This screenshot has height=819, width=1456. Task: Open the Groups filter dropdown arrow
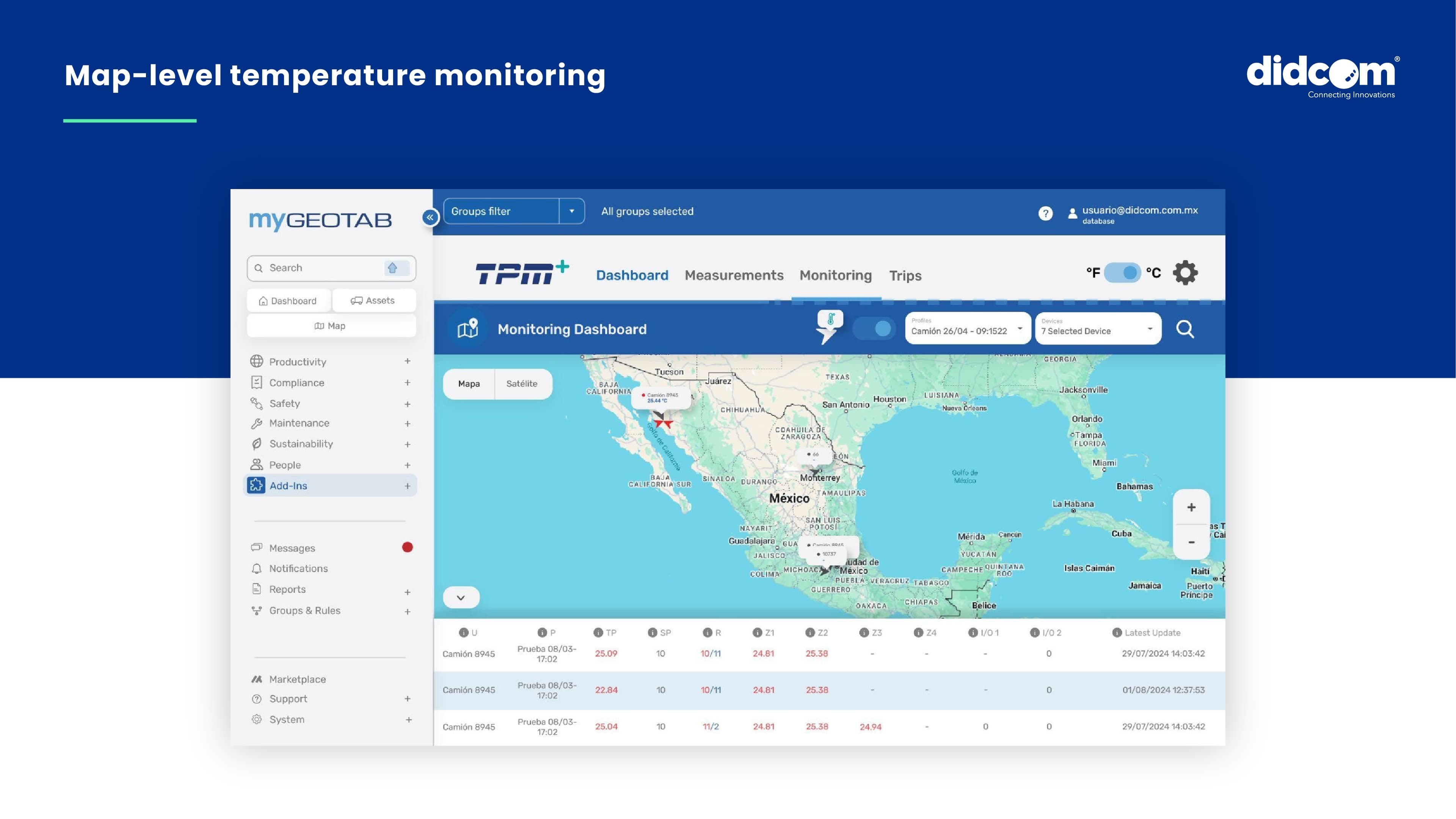tap(572, 212)
